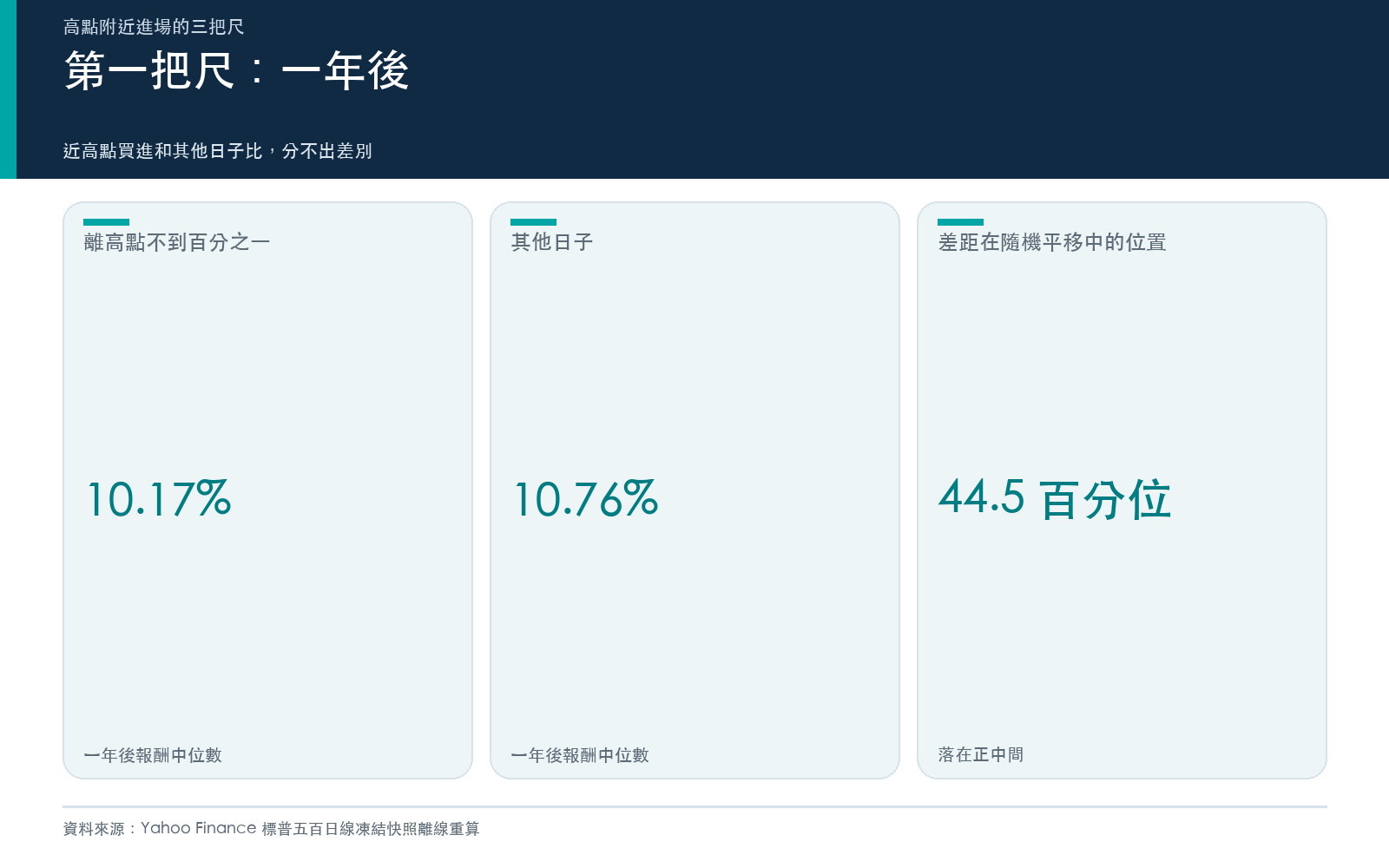Screen dimensions: 1389x868
Task: Click the value 44.5 百分位
Action: pos(1055,499)
